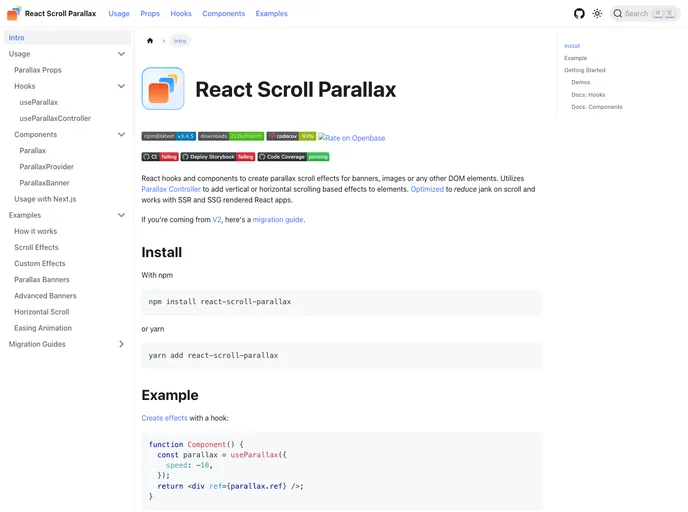Open Advanced Banners example
Image resolution: width=688 pixels, height=512 pixels.
point(45,296)
